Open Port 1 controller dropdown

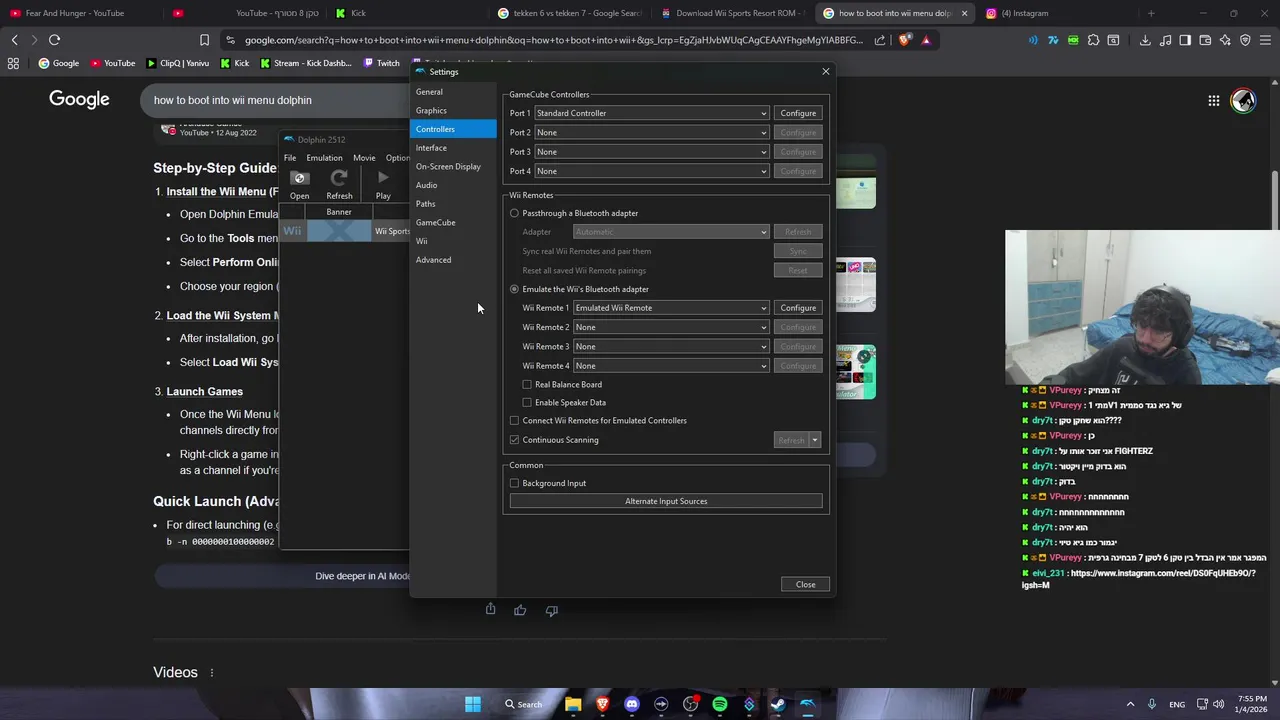(652, 113)
